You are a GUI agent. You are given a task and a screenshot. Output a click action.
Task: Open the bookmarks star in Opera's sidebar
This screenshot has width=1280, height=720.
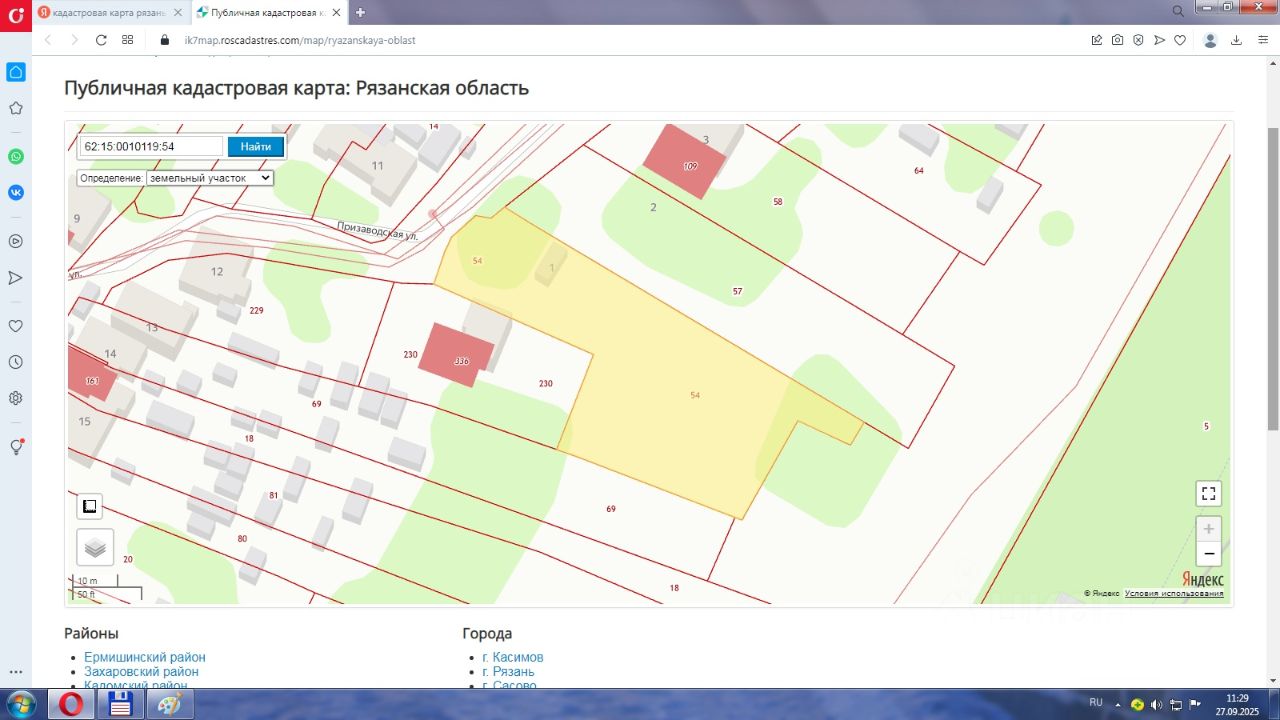(x=16, y=108)
